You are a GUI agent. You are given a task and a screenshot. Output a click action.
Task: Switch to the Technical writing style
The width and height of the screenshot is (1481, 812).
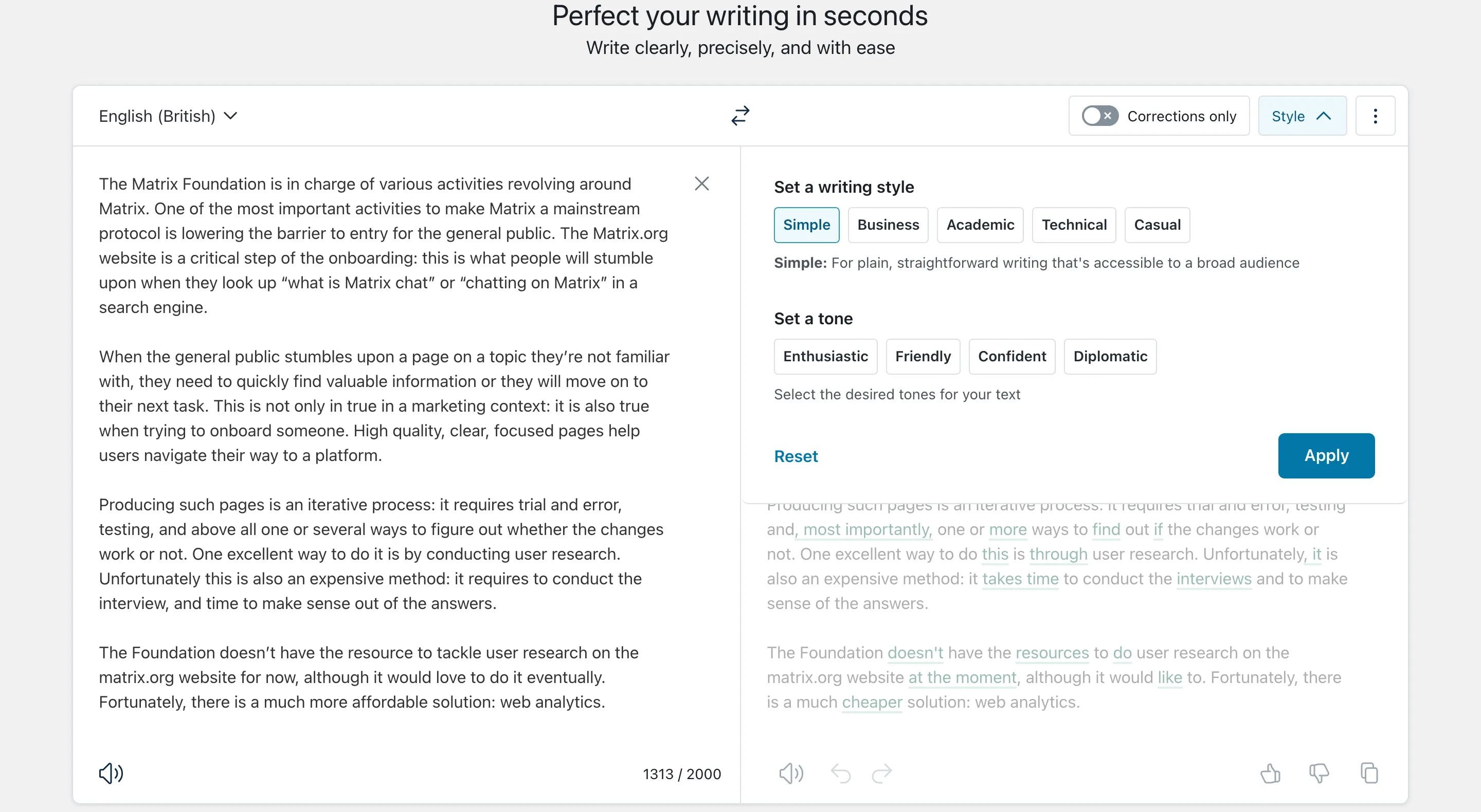pyautogui.click(x=1074, y=225)
